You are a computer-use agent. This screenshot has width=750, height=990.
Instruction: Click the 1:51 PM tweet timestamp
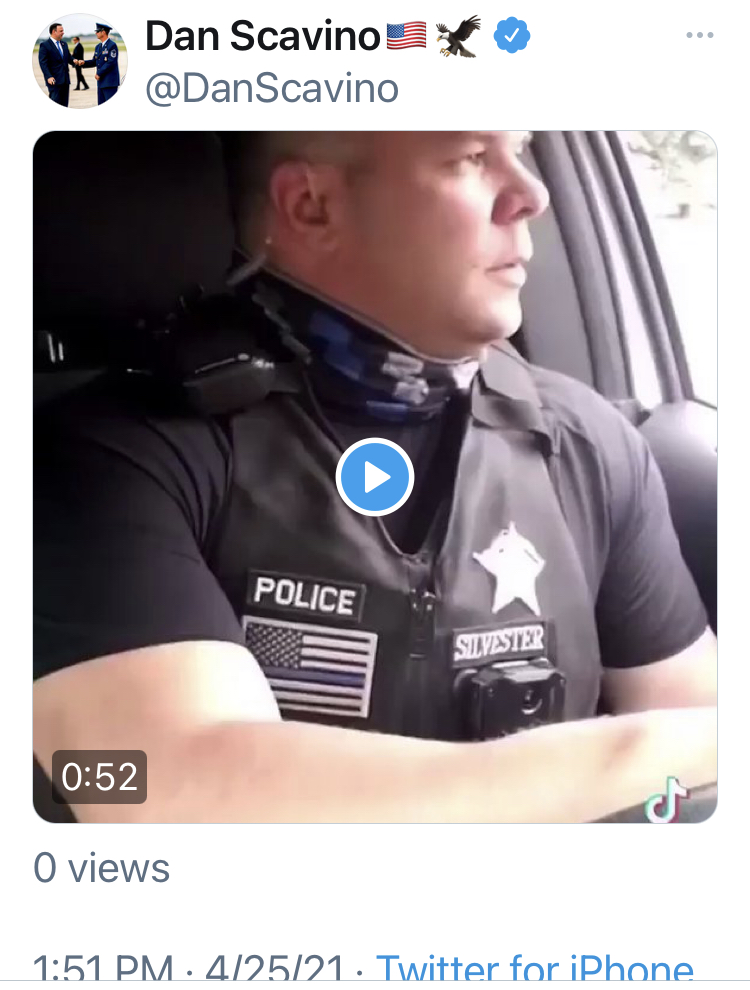103,969
